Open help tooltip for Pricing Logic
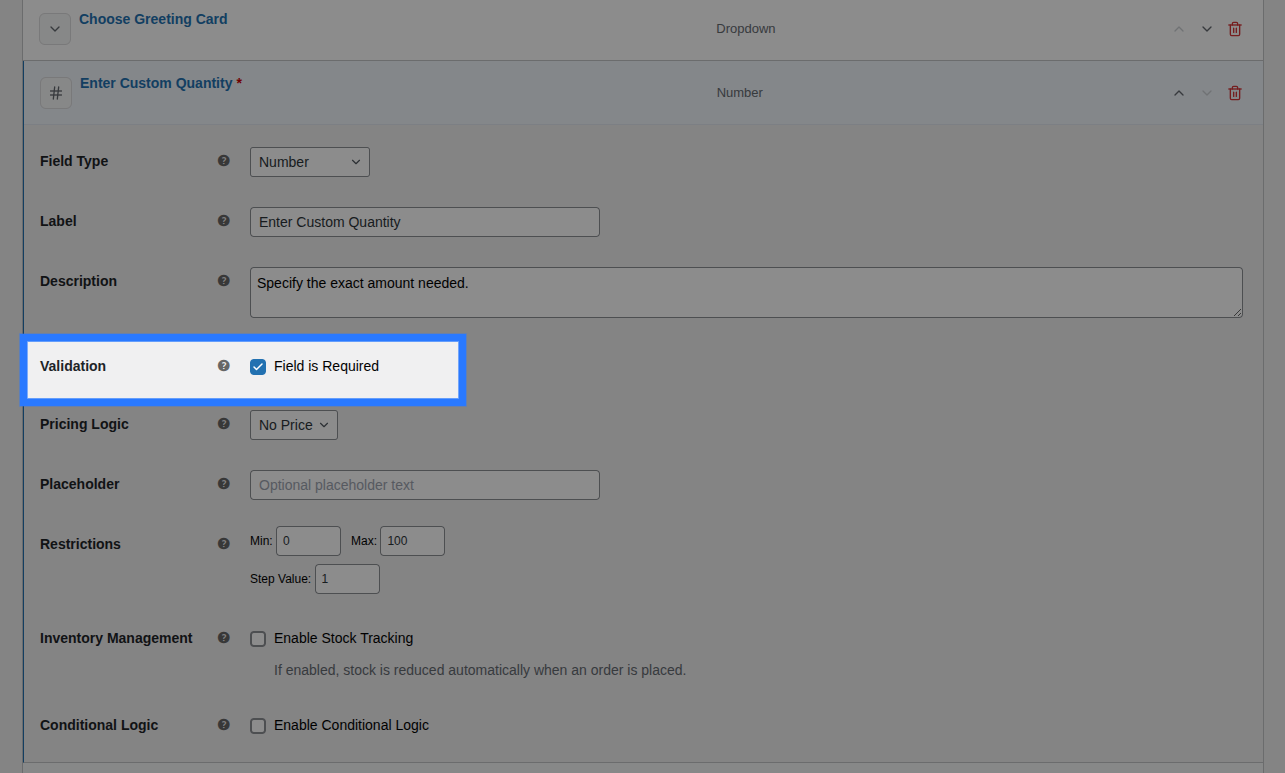The width and height of the screenshot is (1285, 773). 224,423
